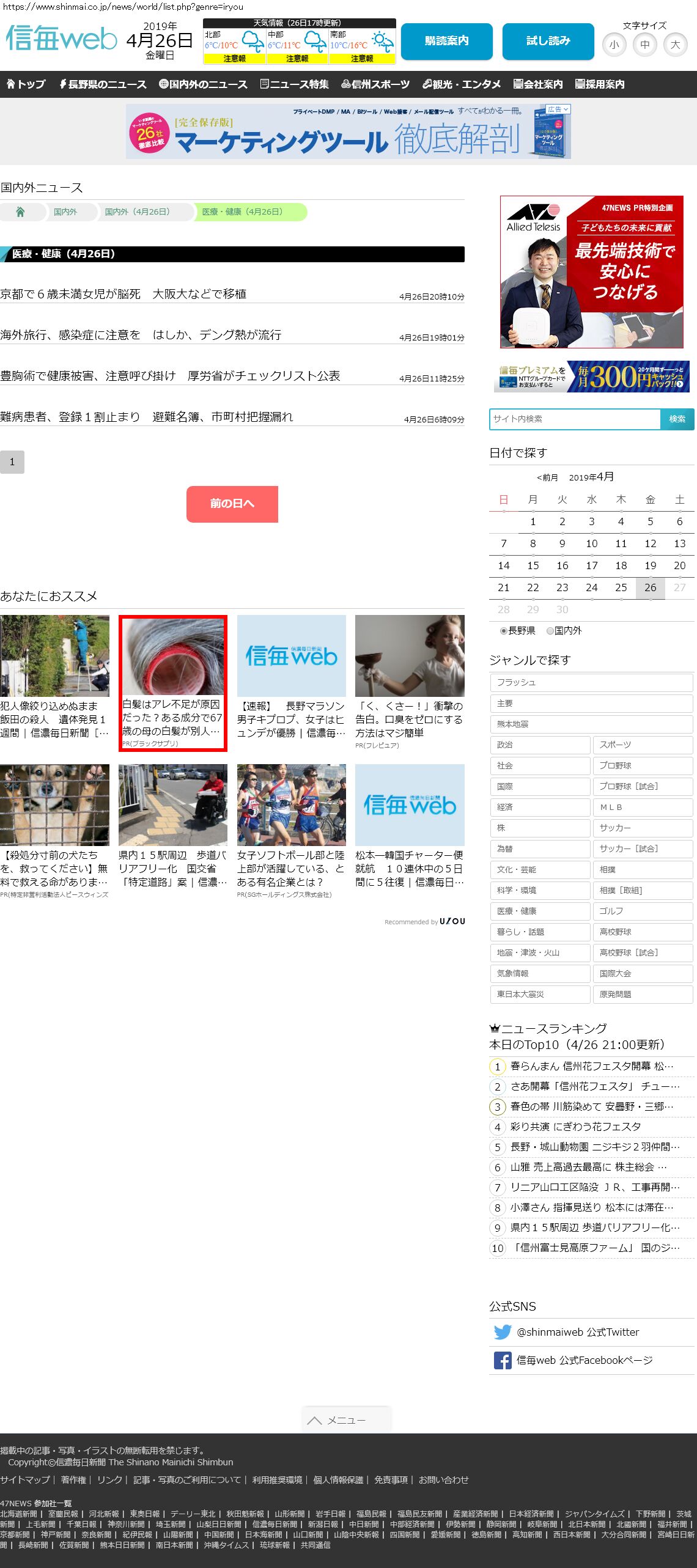This screenshot has height=1568, width=697.
Task: Click the site search input field
Action: 575,419
